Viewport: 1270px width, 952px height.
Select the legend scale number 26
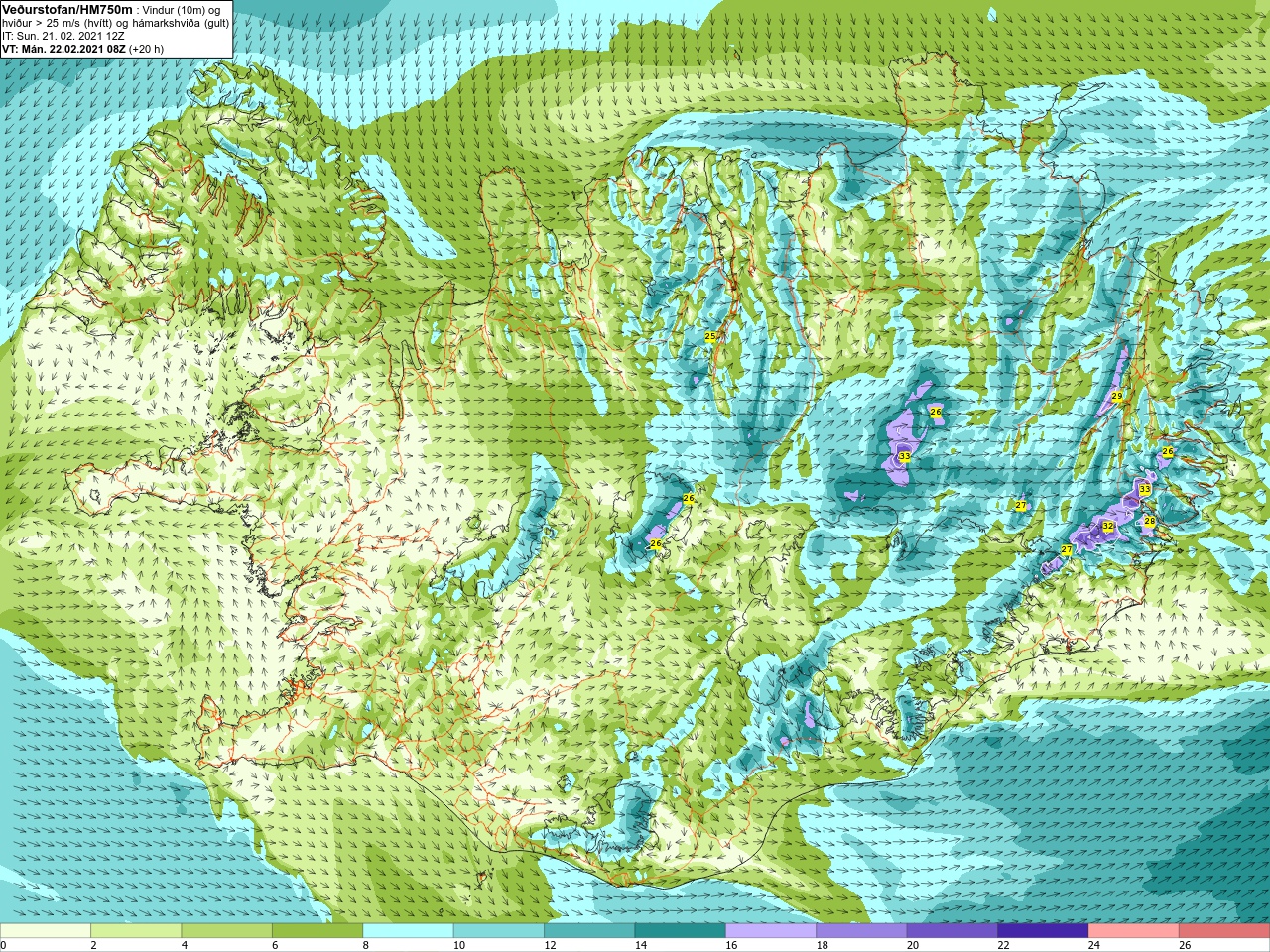[1185, 945]
